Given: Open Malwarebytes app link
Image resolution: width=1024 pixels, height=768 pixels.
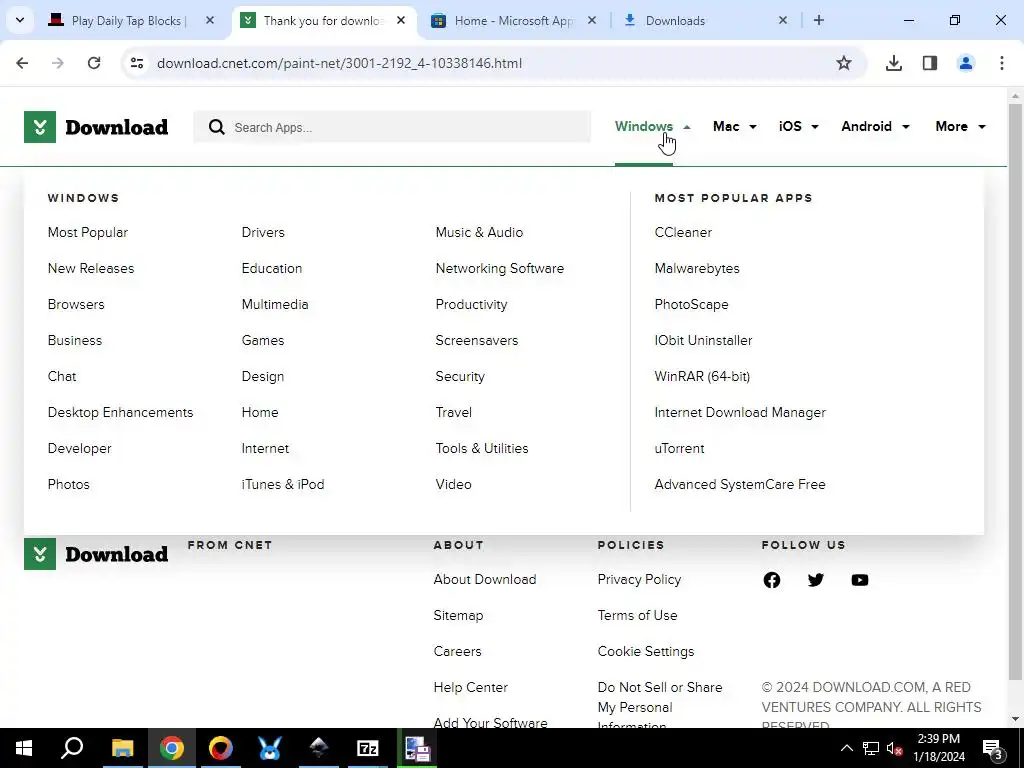Looking at the screenshot, I should pos(697,268).
